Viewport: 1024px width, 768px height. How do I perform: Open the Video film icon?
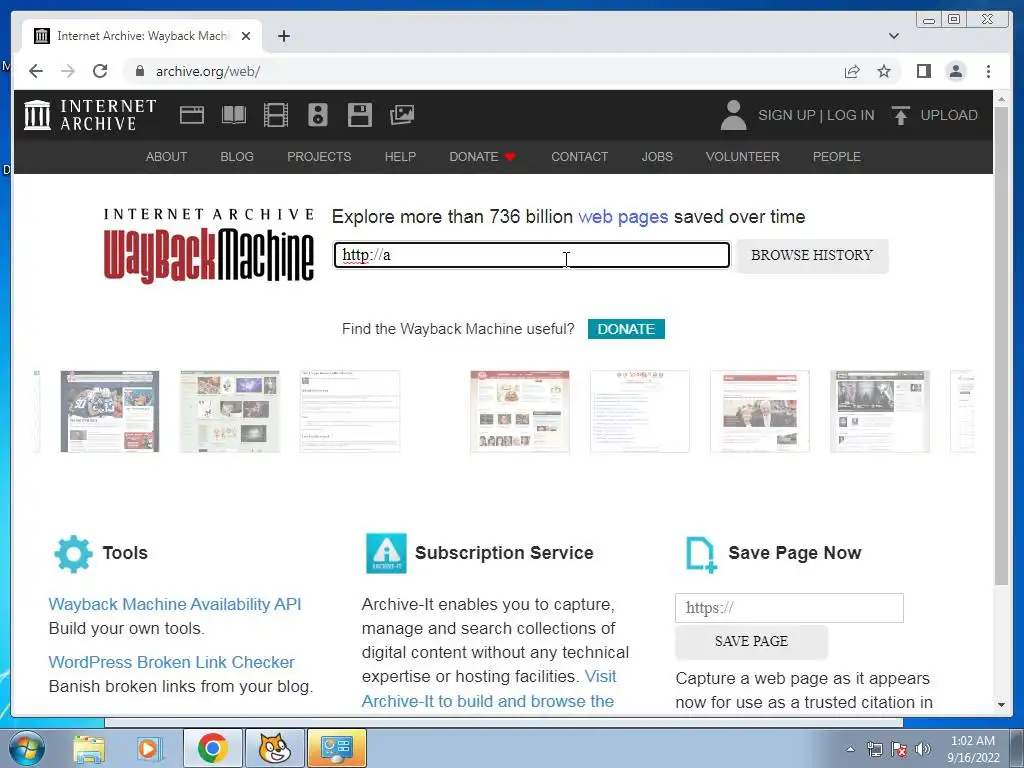276,115
